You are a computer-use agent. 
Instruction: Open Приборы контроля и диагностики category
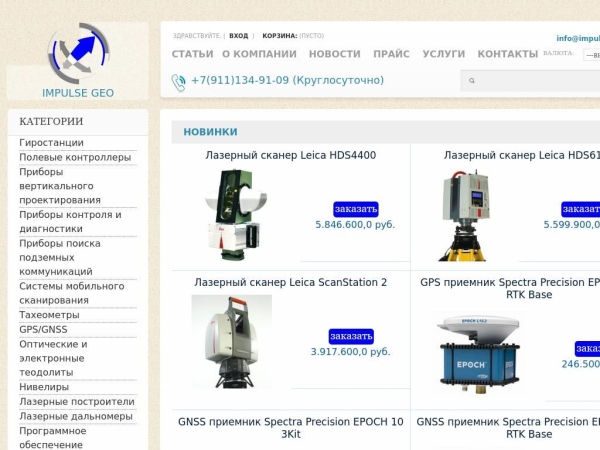pos(70,222)
